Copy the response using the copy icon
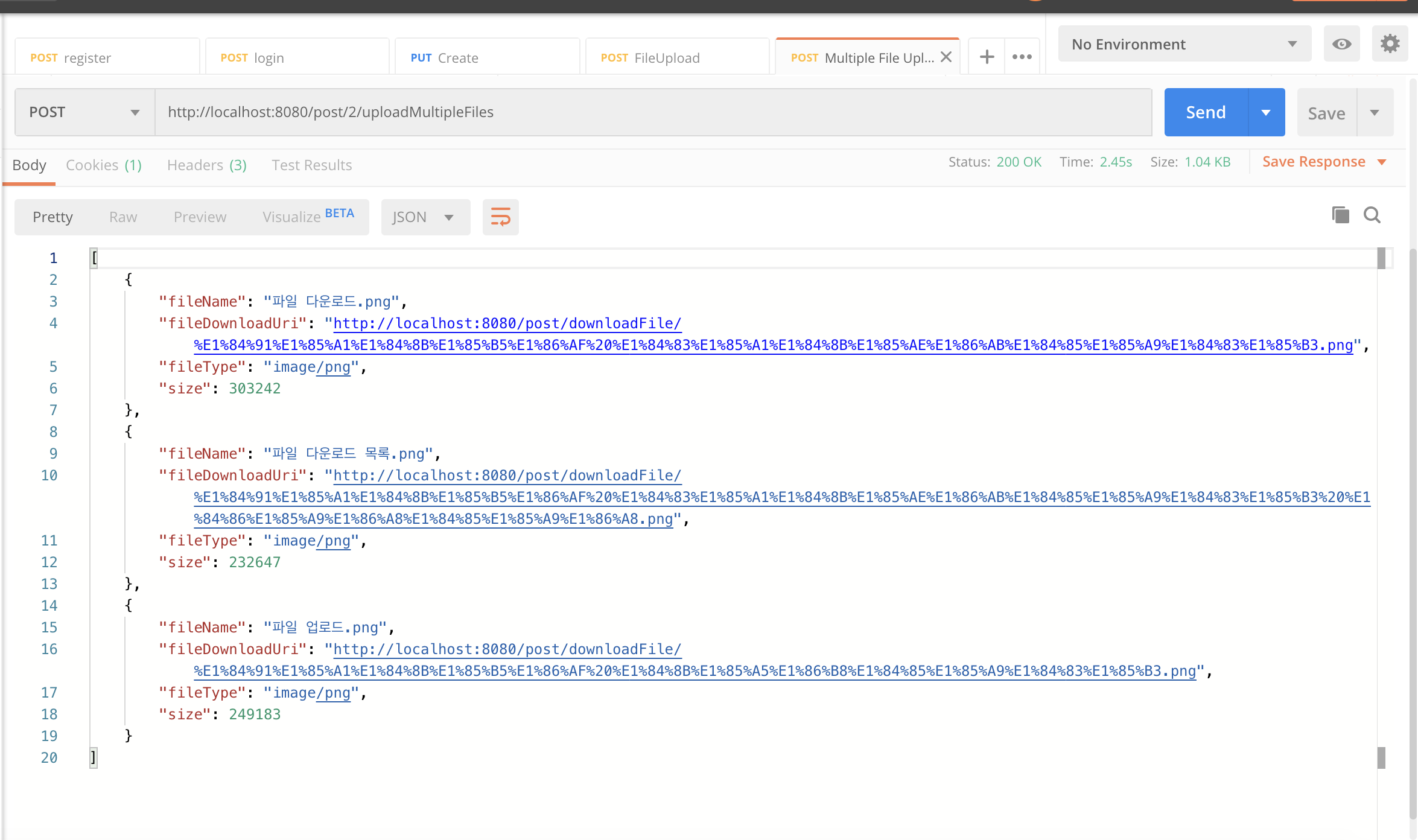This screenshot has width=1418, height=840. tap(1340, 215)
